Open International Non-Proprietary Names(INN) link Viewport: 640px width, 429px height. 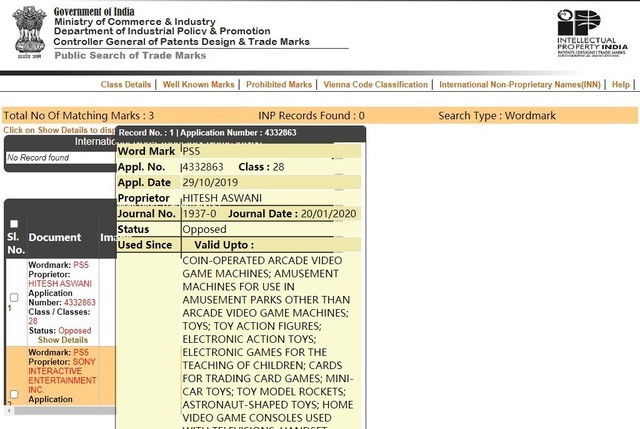point(520,84)
